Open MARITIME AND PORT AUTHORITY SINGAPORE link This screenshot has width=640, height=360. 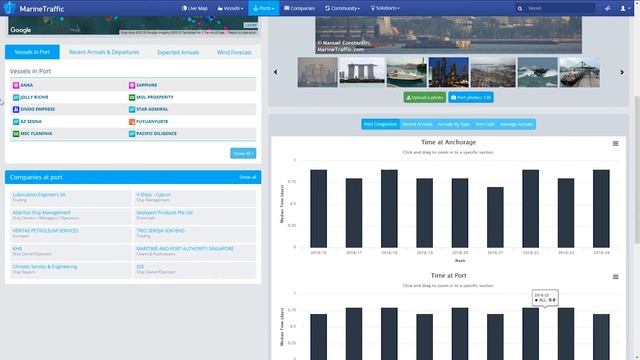point(185,249)
